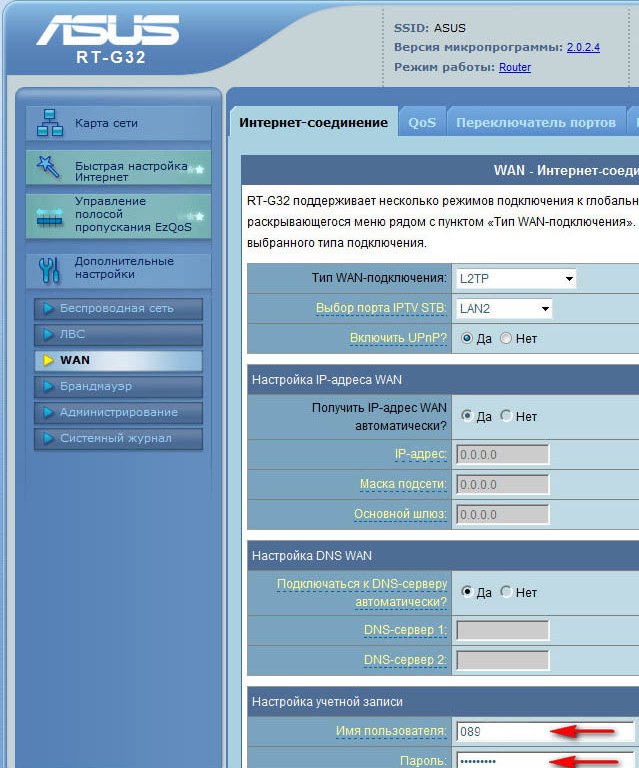Viewport: 639px width, 768px height.
Task: Open the IPTV STB port dropdown showing LAN2
Action: pyautogui.click(x=504, y=309)
